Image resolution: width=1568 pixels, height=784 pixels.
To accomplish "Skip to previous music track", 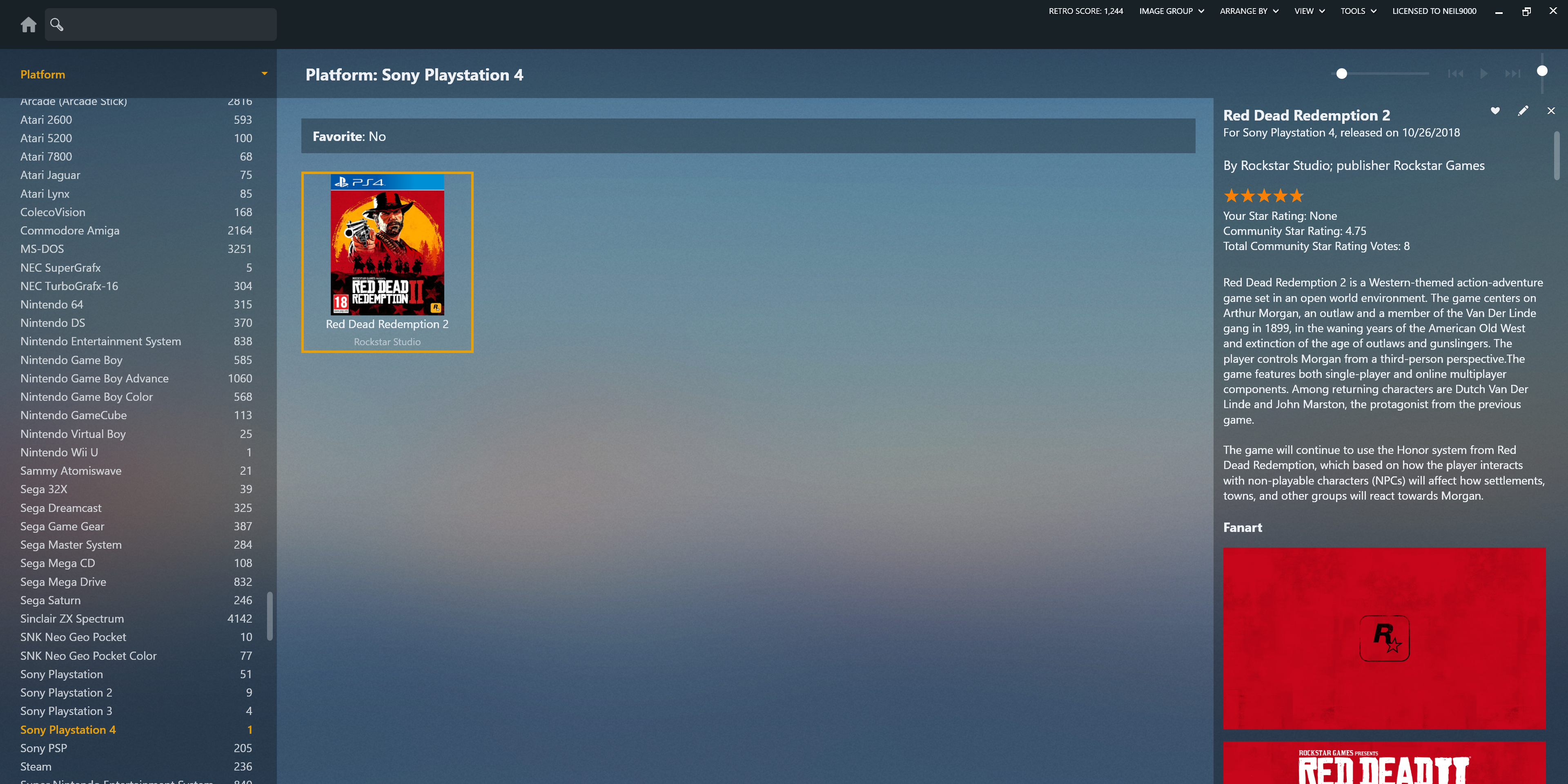I will [x=1455, y=74].
